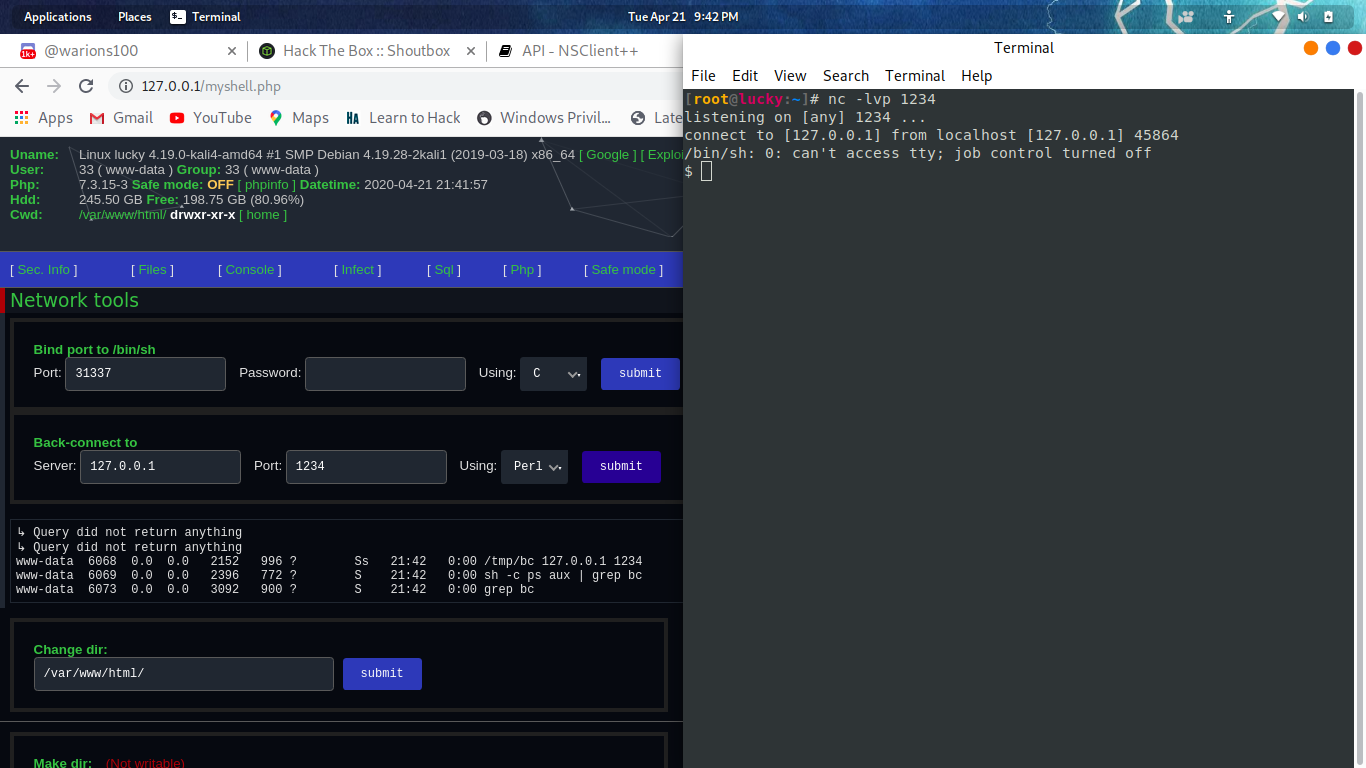Viewport: 1366px width, 768px height.
Task: Open the Terminal Edit menu
Action: point(745,76)
